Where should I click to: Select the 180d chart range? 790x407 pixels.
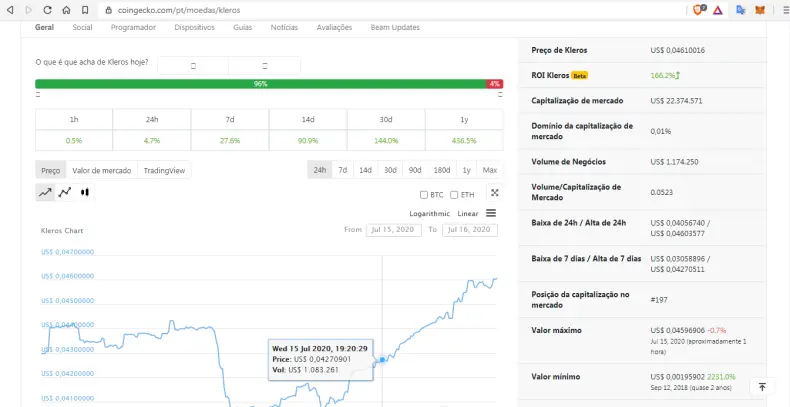[442, 170]
